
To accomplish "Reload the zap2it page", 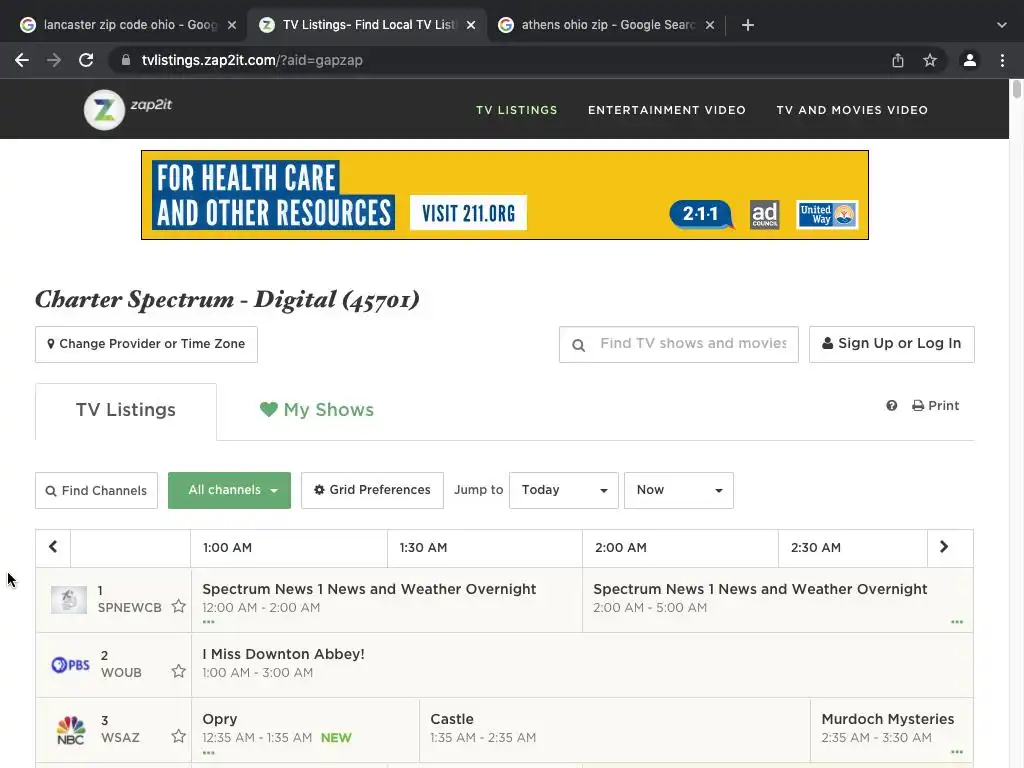I will [86, 60].
